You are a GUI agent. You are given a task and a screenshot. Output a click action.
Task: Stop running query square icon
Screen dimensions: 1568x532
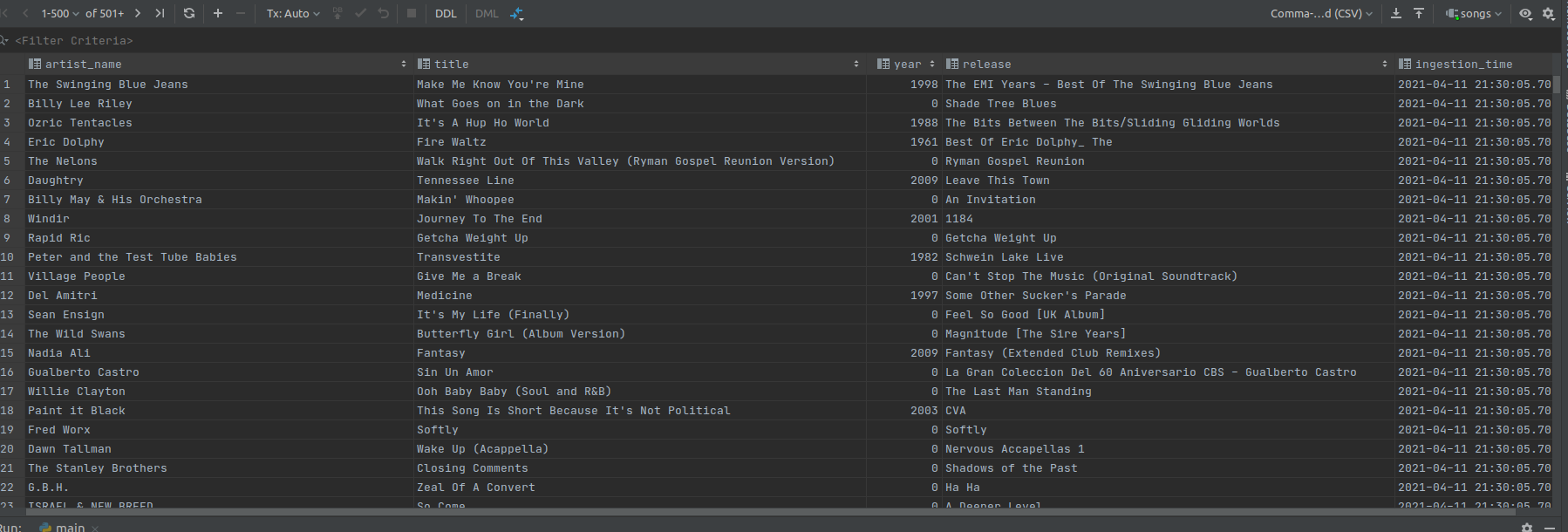[412, 13]
